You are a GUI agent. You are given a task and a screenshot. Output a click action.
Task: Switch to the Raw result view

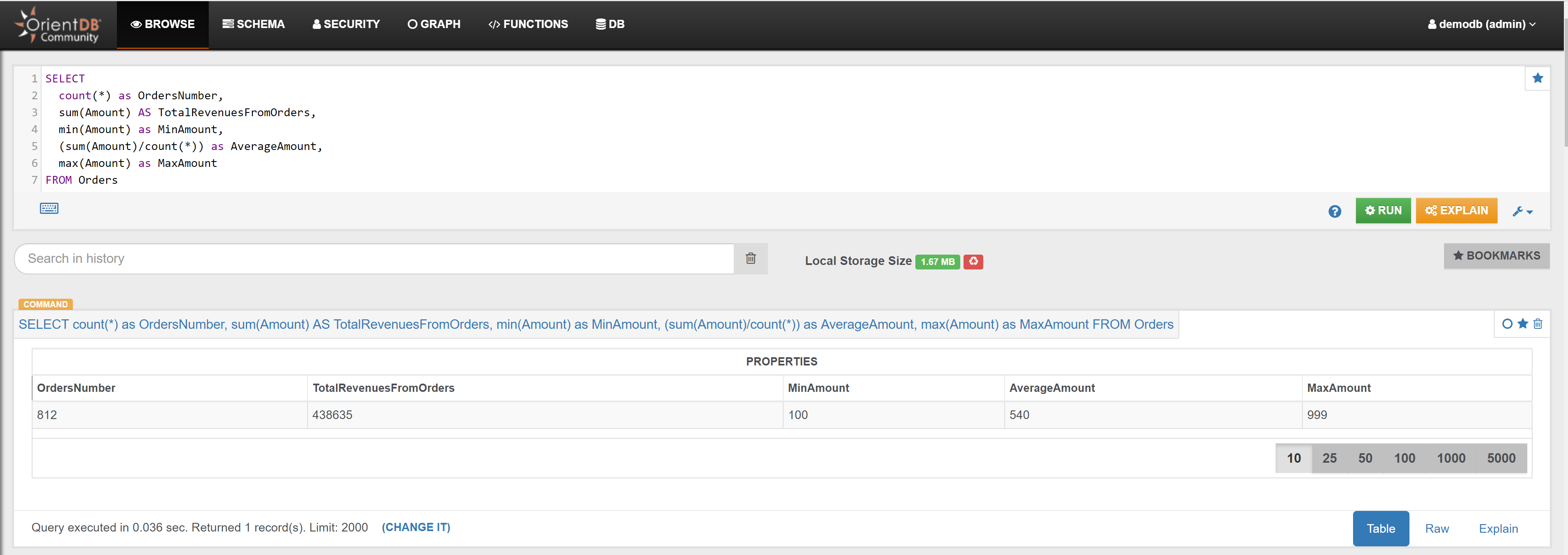point(1437,529)
